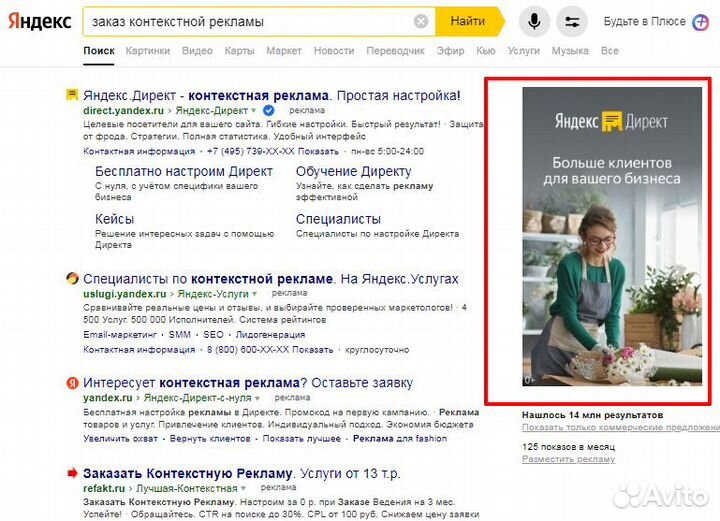Switch to the Видео tab

click(x=197, y=50)
